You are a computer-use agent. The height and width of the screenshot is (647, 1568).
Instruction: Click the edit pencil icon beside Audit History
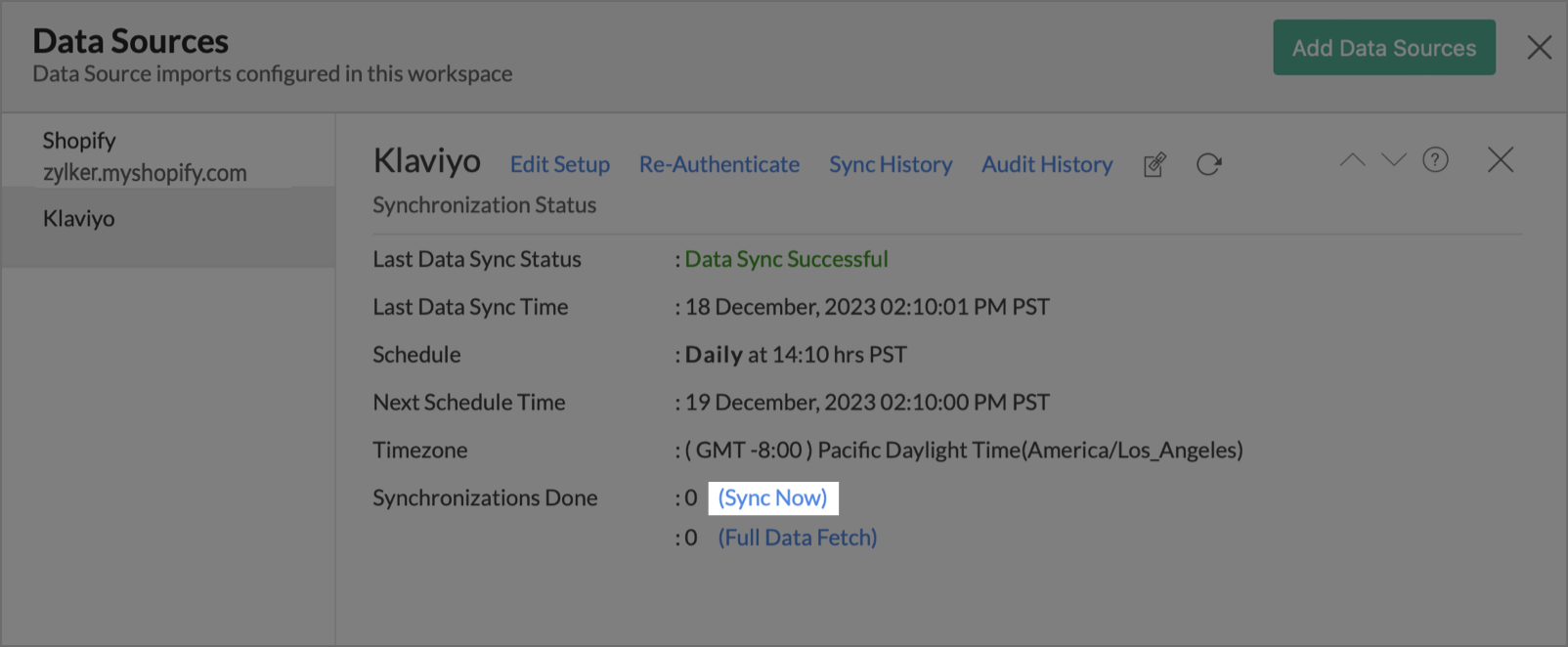click(1154, 164)
